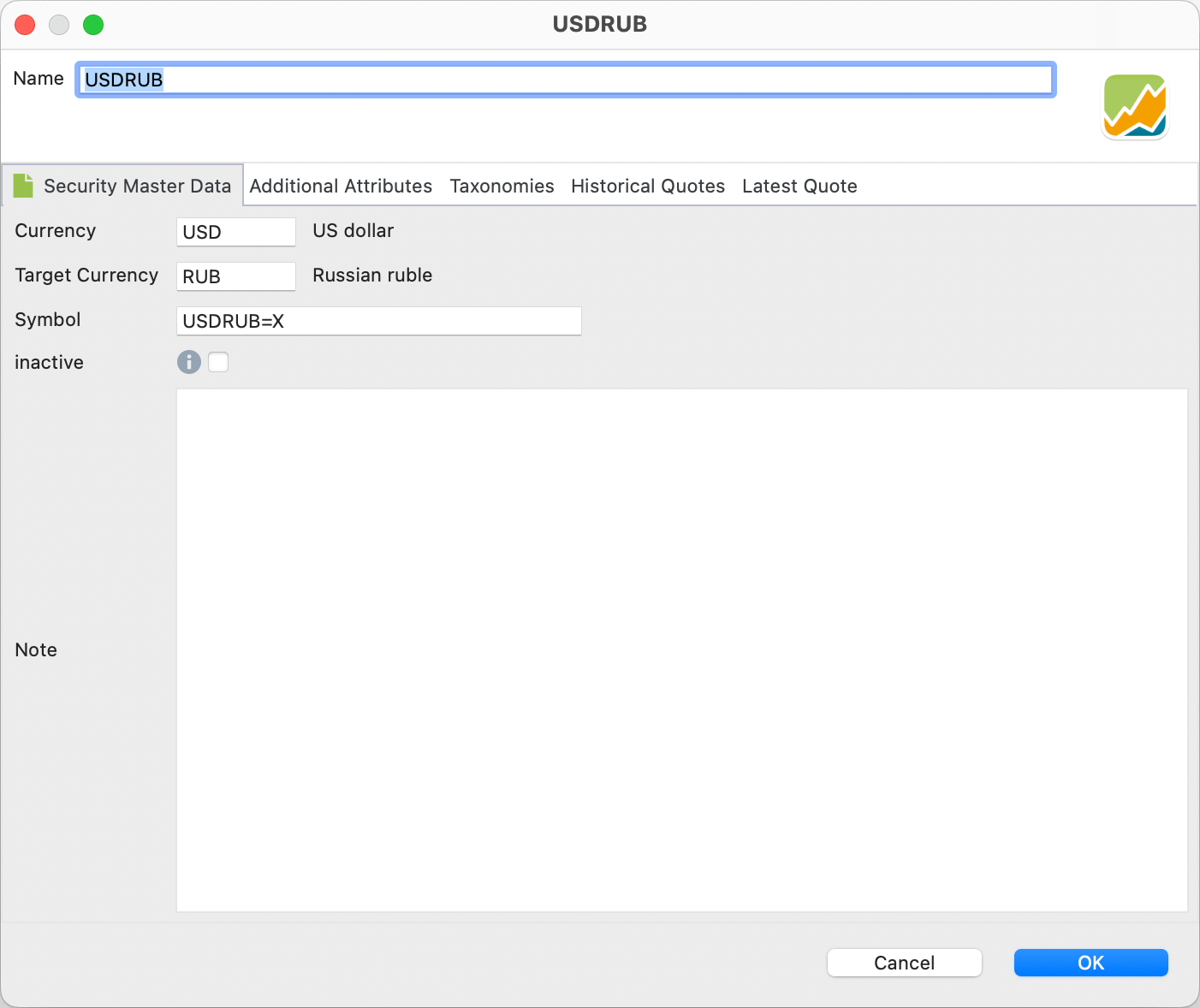
Task: Open the Security Master Data tab
Action: [123, 186]
